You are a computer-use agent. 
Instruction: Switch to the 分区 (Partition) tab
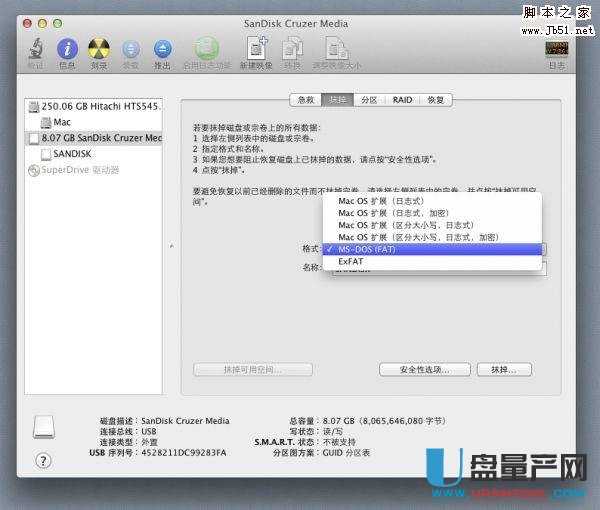click(369, 100)
